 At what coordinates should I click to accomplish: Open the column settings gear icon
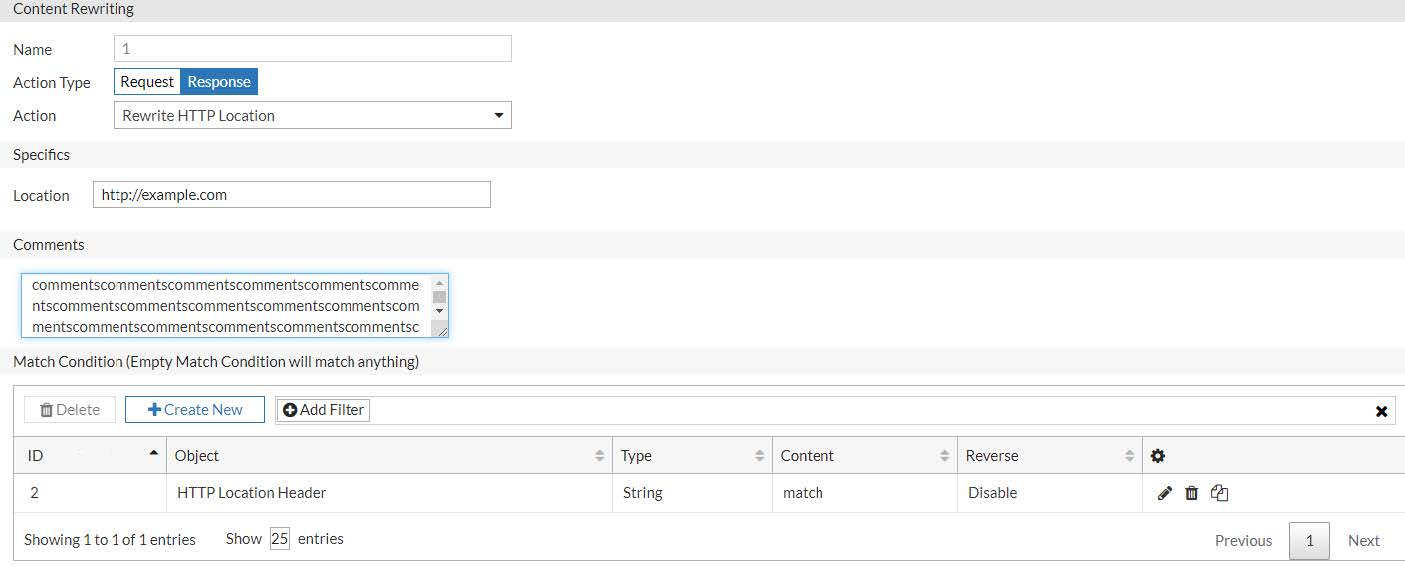pyautogui.click(x=1158, y=456)
